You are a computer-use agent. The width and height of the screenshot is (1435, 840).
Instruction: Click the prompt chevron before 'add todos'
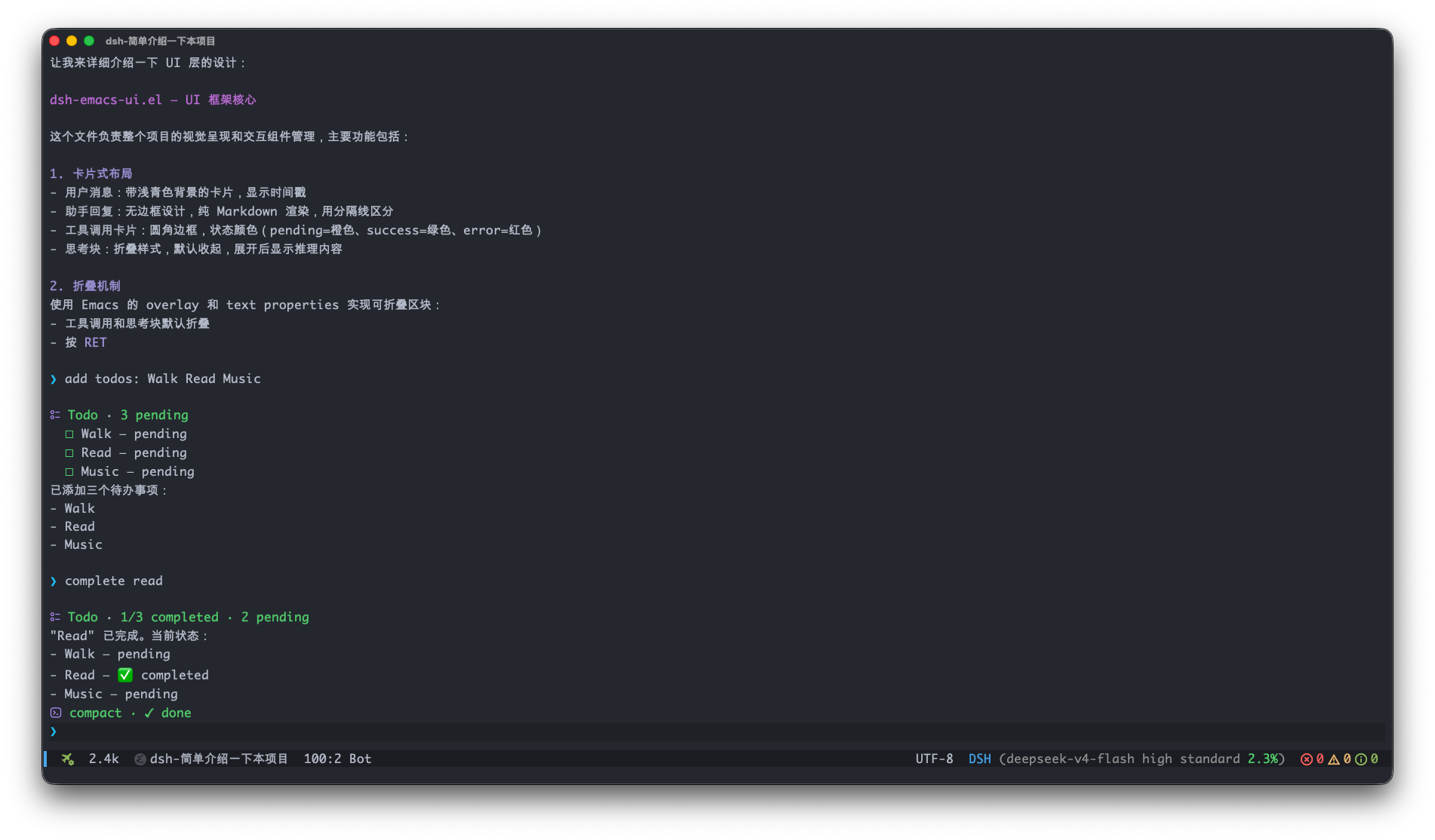tap(54, 379)
